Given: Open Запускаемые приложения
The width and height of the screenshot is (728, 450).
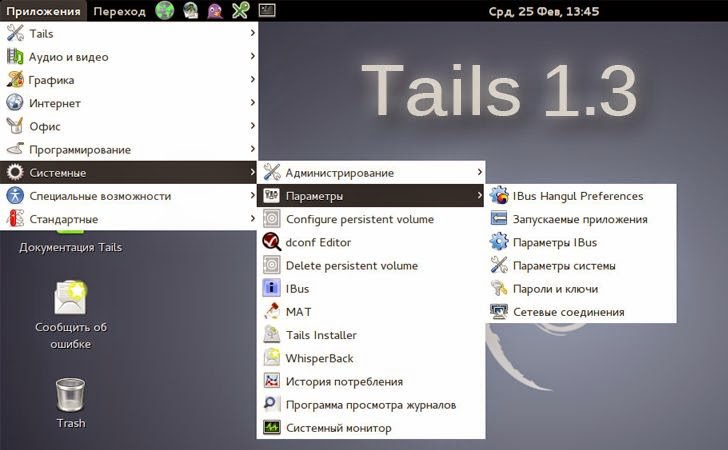Looking at the screenshot, I should pyautogui.click(x=581, y=219).
